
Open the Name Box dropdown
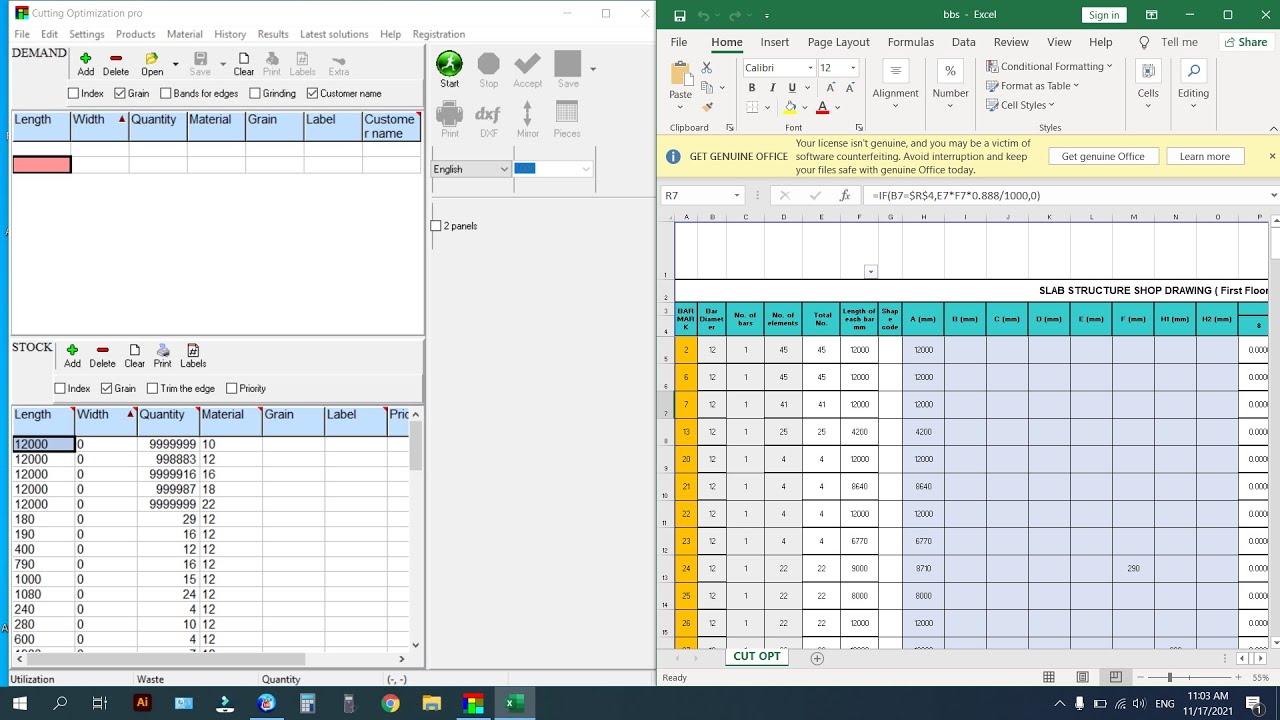point(737,196)
